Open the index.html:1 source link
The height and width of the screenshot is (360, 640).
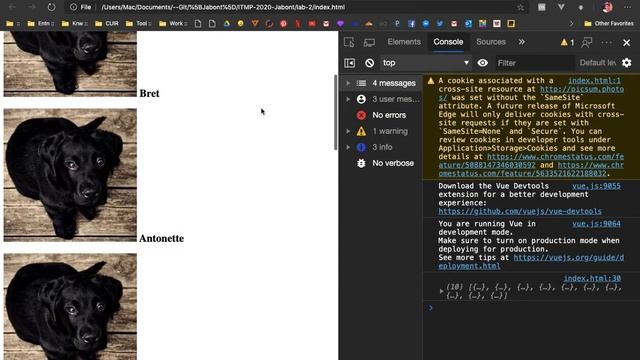594,81
